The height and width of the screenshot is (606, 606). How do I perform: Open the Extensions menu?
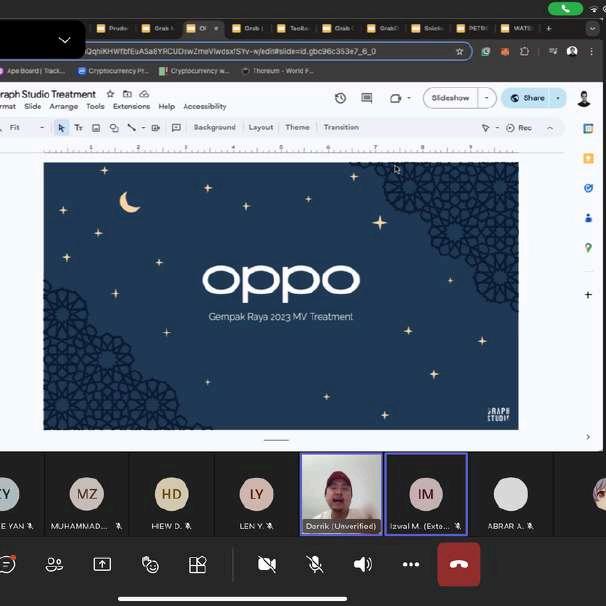pyautogui.click(x=131, y=106)
